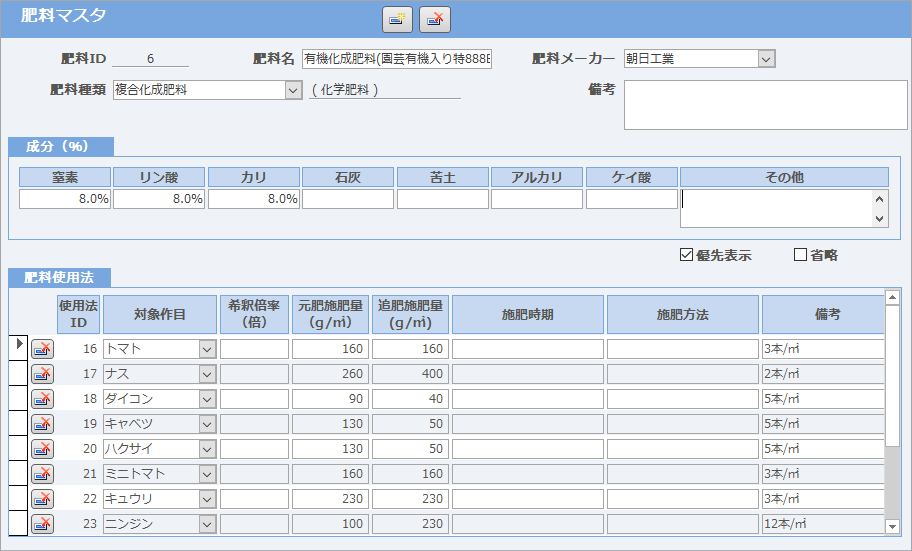This screenshot has height=551, width=912.
Task: Click the 肥料使用法 section tab
Action: 59,277
